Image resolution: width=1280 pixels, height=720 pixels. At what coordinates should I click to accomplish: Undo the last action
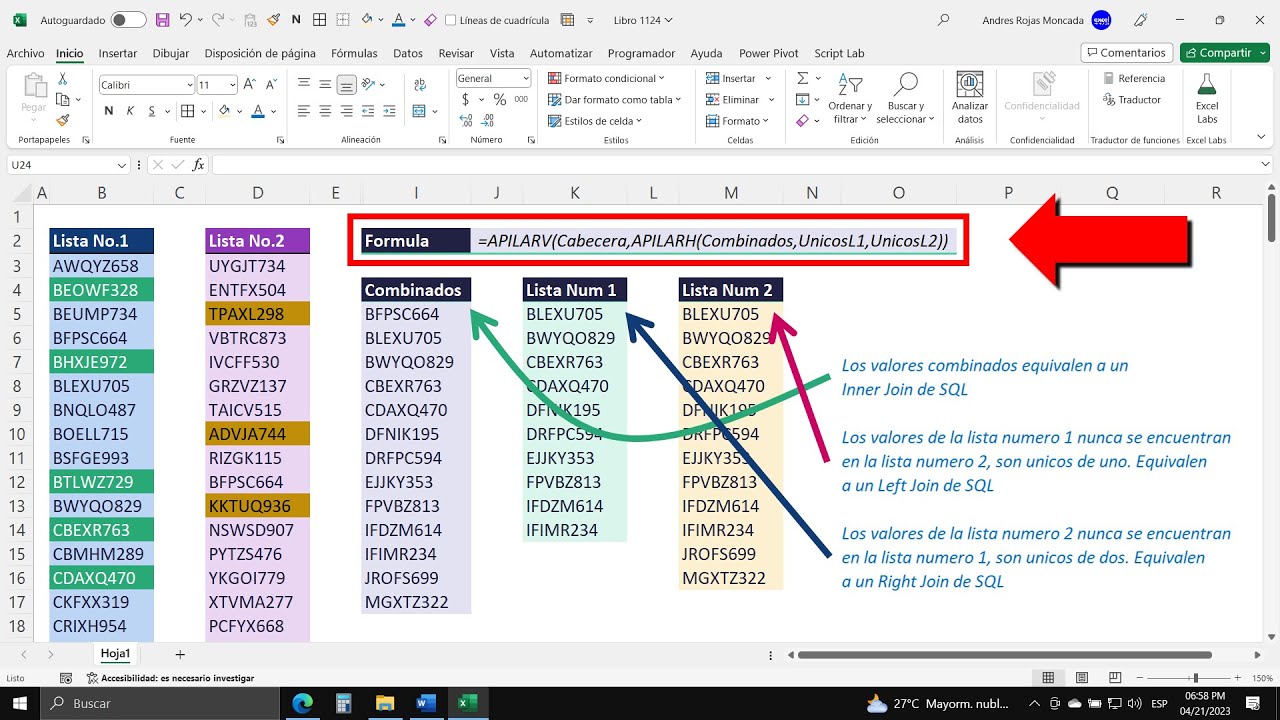(x=186, y=19)
